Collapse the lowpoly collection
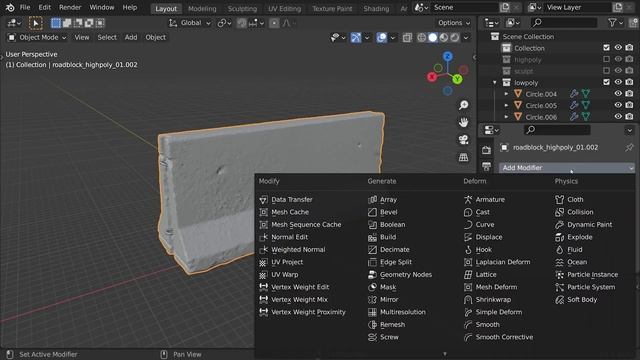The image size is (640, 360). (x=495, y=82)
